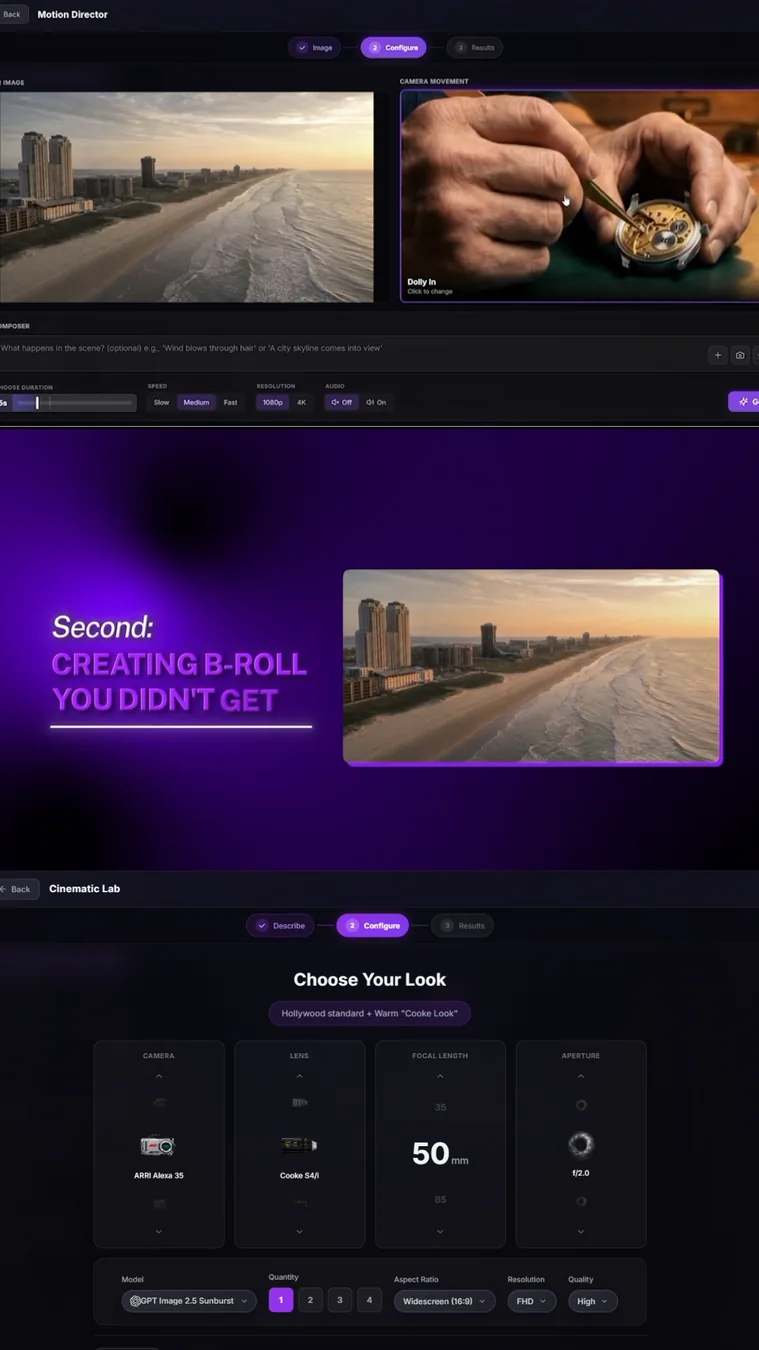Pick the dimmed lens above Cooke S4/i
The width and height of the screenshot is (759, 1350).
[x=299, y=1102]
